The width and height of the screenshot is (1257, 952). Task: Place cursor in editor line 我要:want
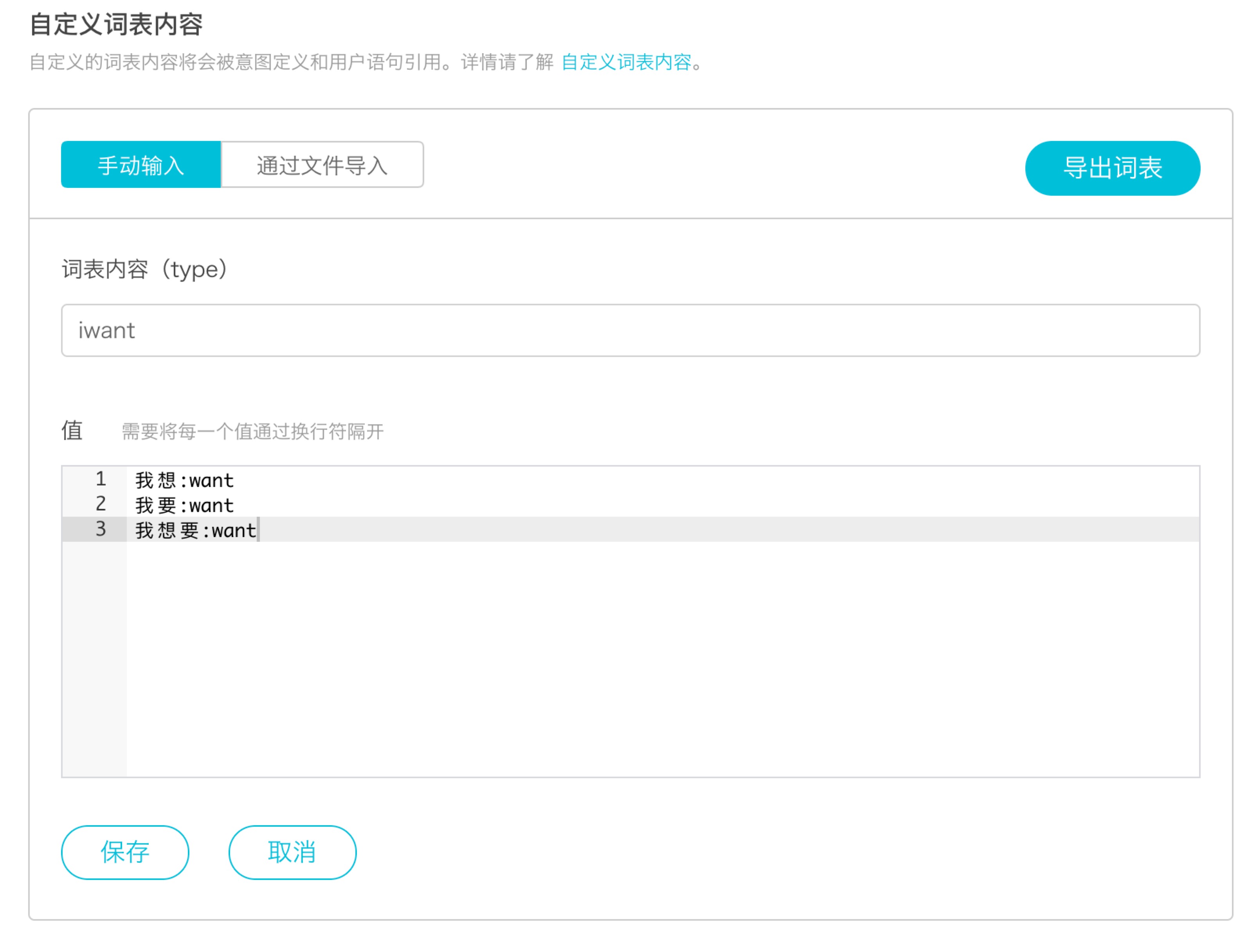(x=184, y=506)
